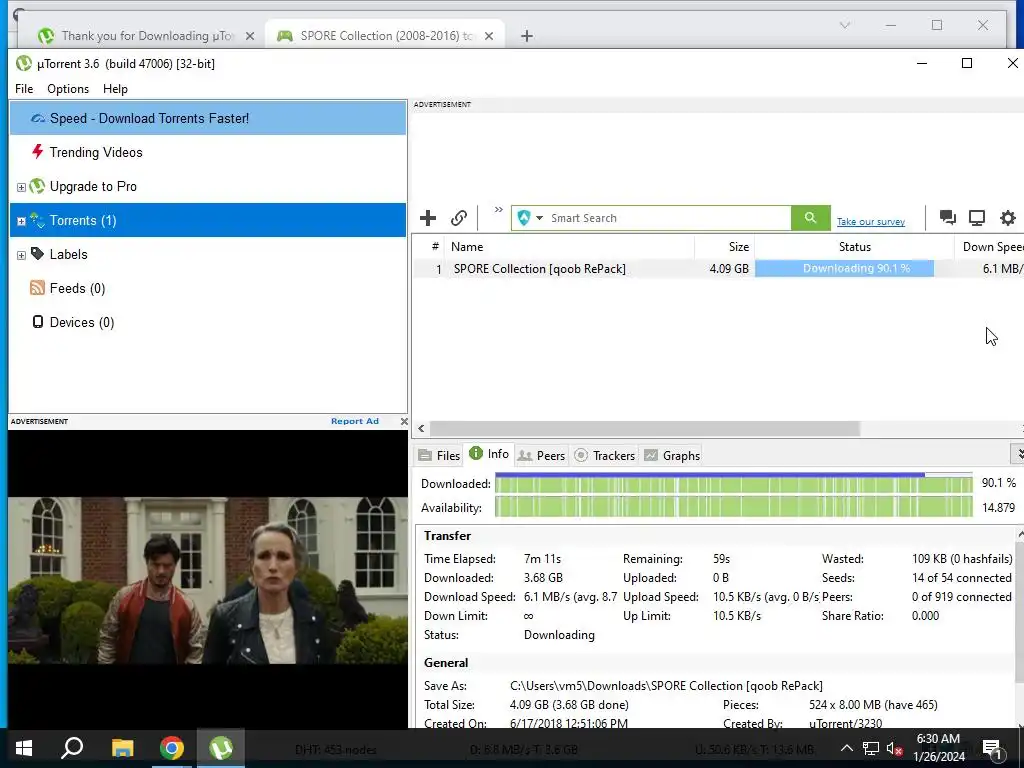This screenshot has width=1024, height=768.
Task: Click the muted speaker tray icon
Action: 895,748
